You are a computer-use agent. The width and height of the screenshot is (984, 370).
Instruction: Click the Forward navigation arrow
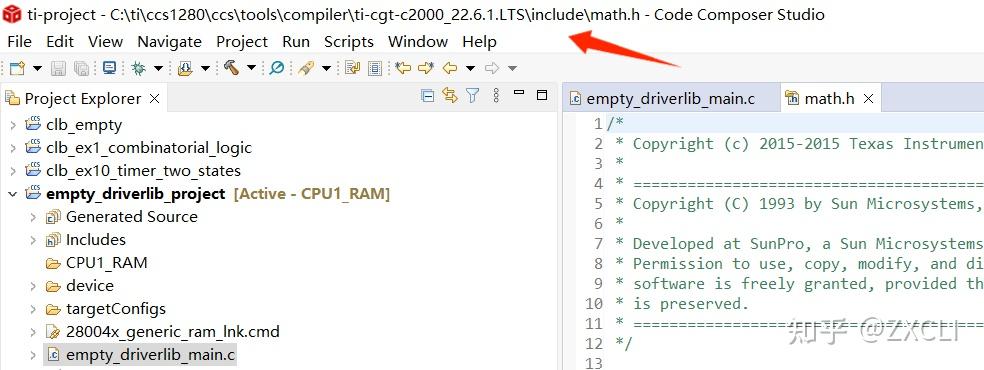tap(492, 68)
